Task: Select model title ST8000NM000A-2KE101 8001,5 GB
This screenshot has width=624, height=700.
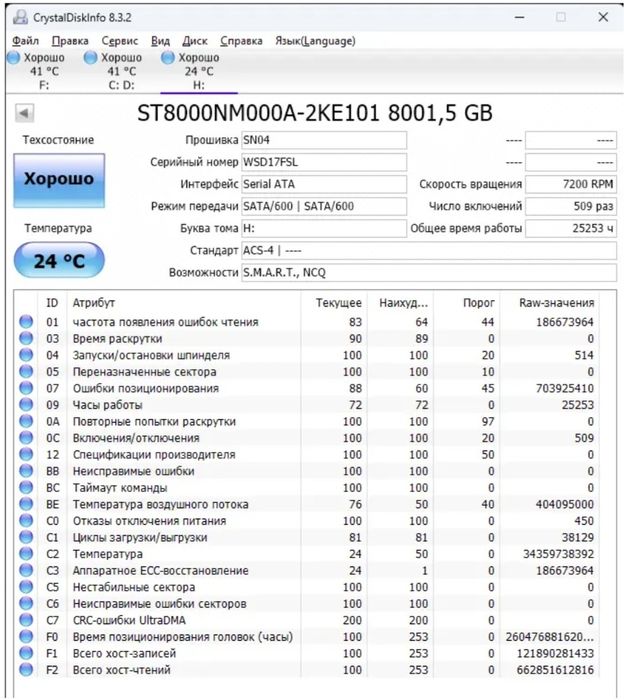Action: pos(315,113)
